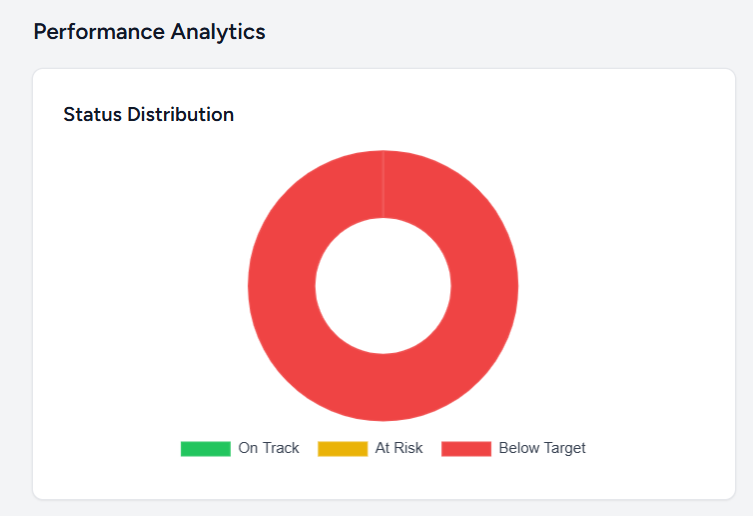Click the word "Status" in the card title

pos(92,114)
